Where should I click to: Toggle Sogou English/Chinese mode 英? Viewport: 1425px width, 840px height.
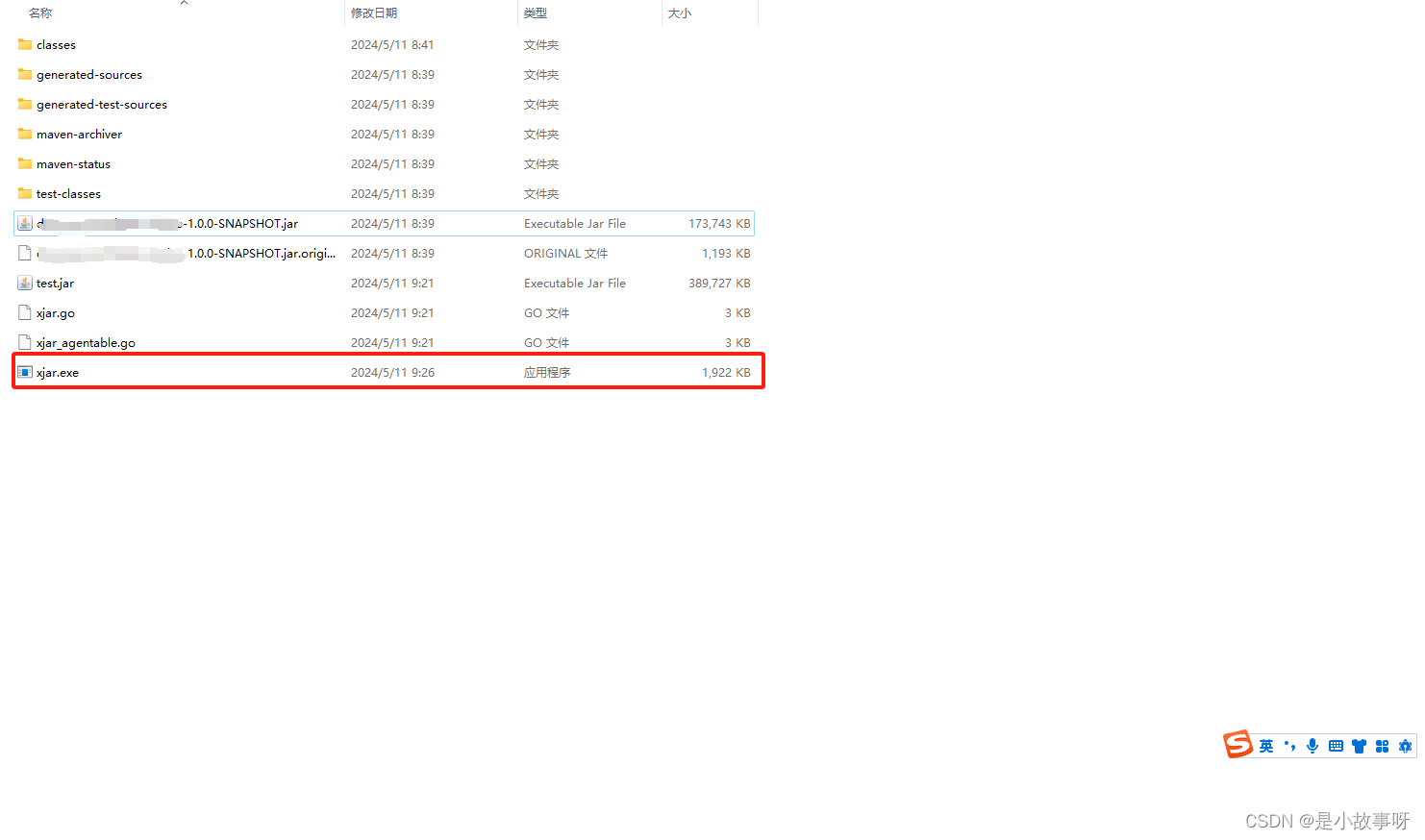click(x=1266, y=746)
